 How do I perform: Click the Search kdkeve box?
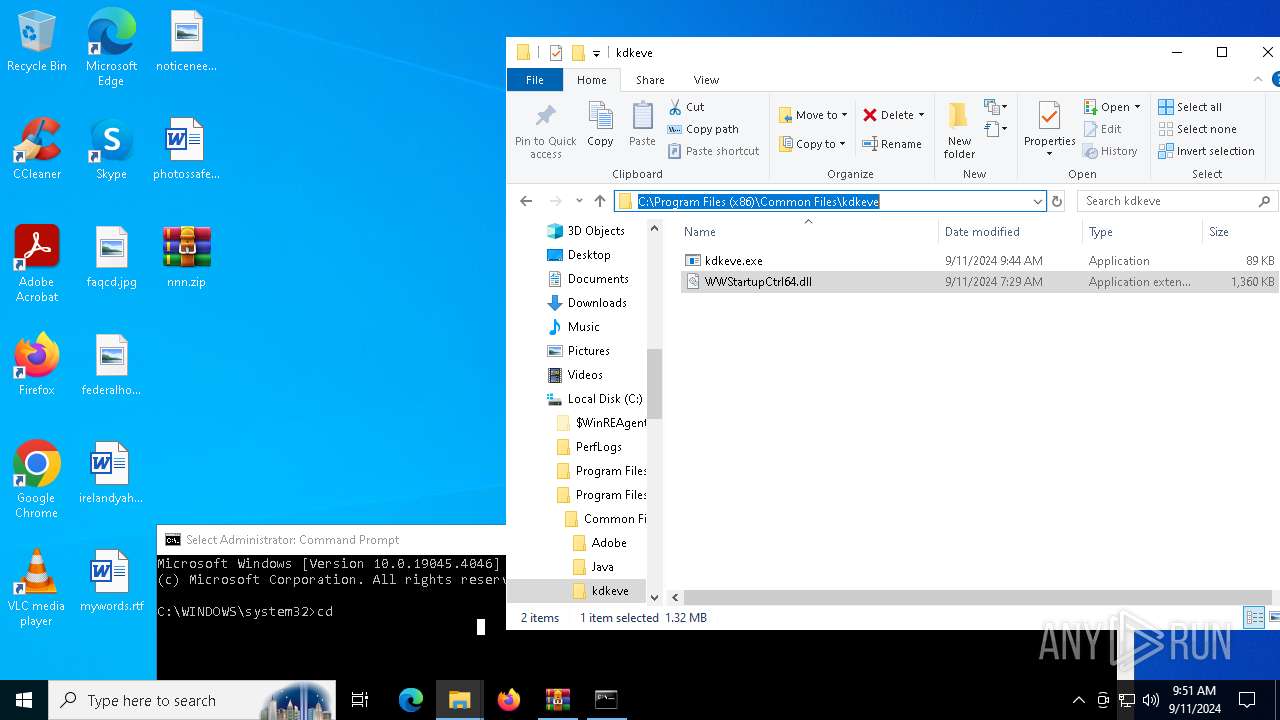coord(1178,201)
